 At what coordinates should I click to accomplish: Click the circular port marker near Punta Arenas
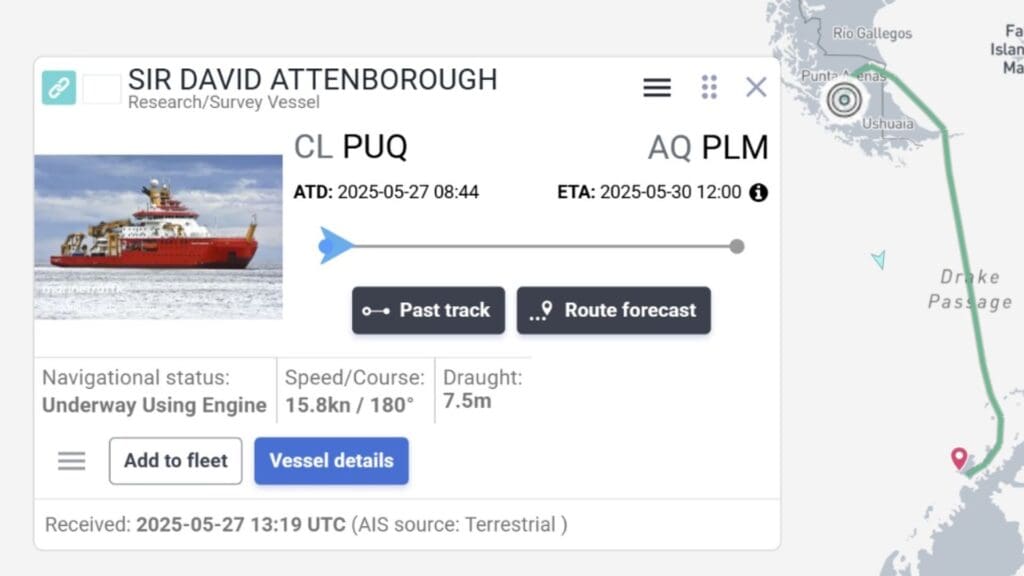point(844,99)
